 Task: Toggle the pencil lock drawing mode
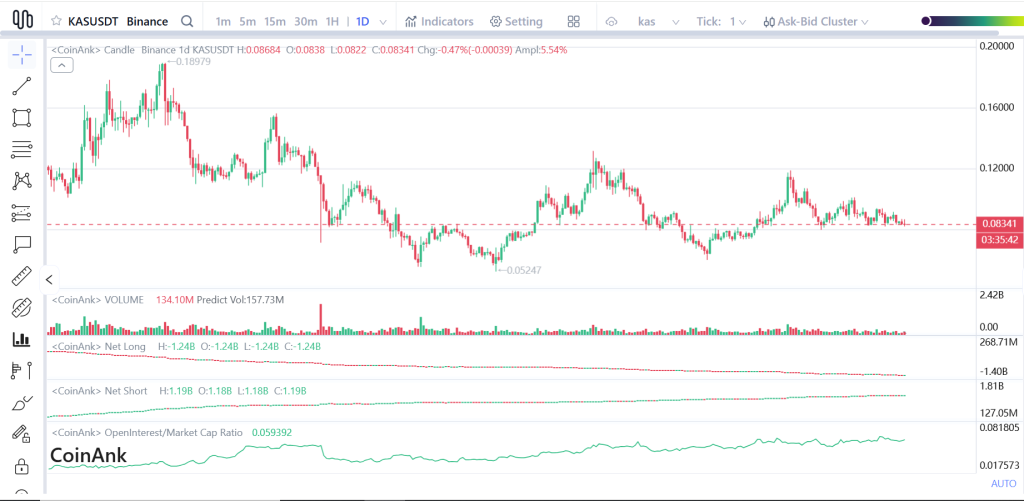22,434
